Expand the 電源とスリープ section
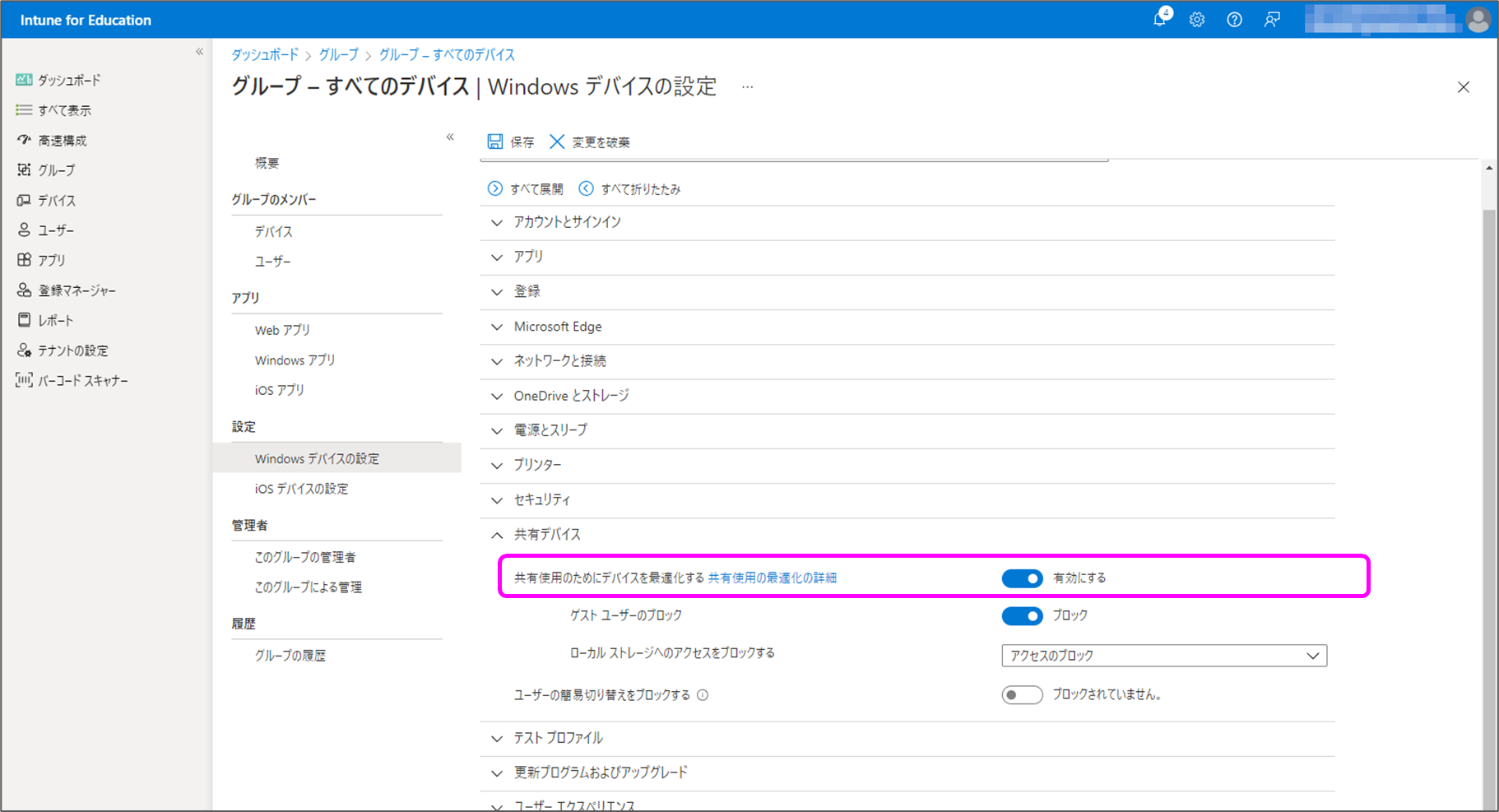1499x812 pixels. tap(907, 430)
